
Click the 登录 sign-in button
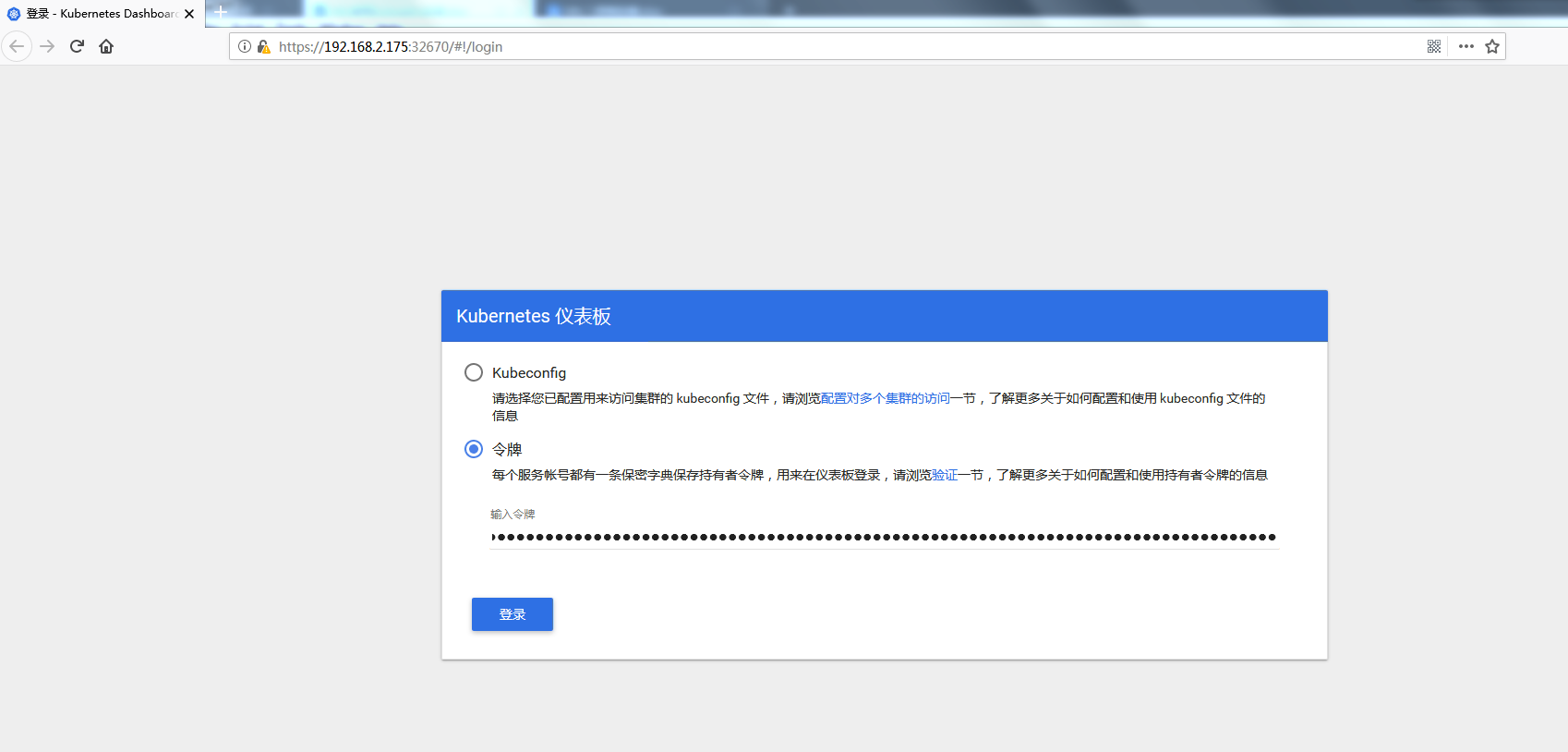tap(513, 614)
